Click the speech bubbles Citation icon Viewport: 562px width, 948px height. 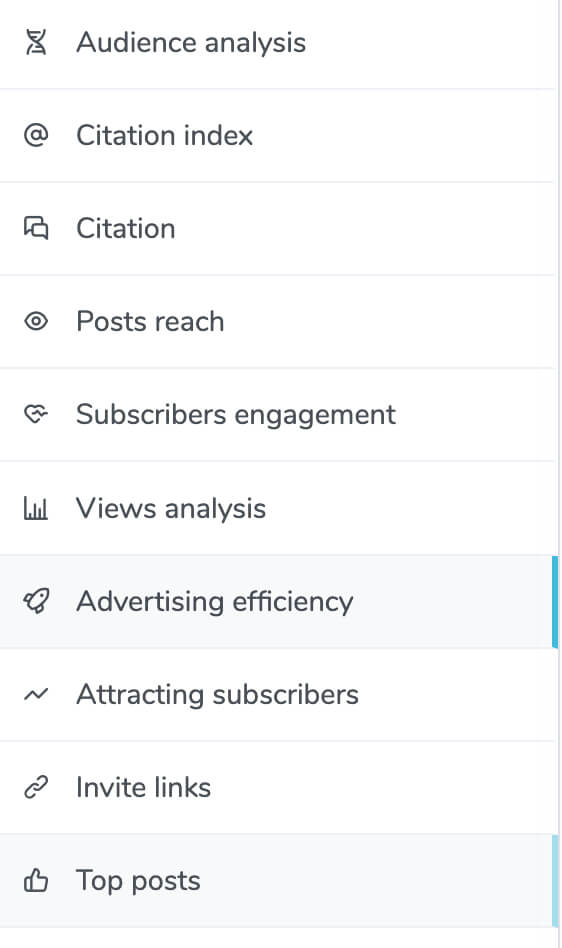point(36,228)
